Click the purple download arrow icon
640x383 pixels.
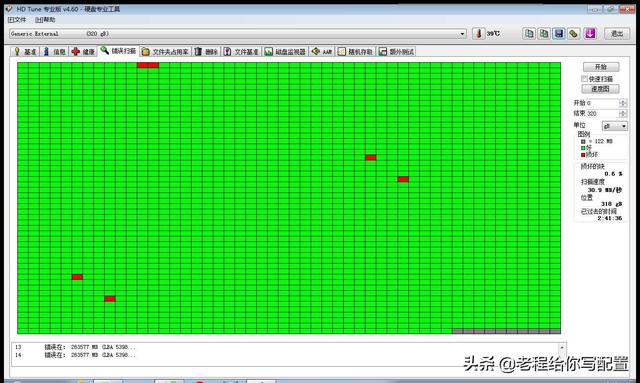590,33
